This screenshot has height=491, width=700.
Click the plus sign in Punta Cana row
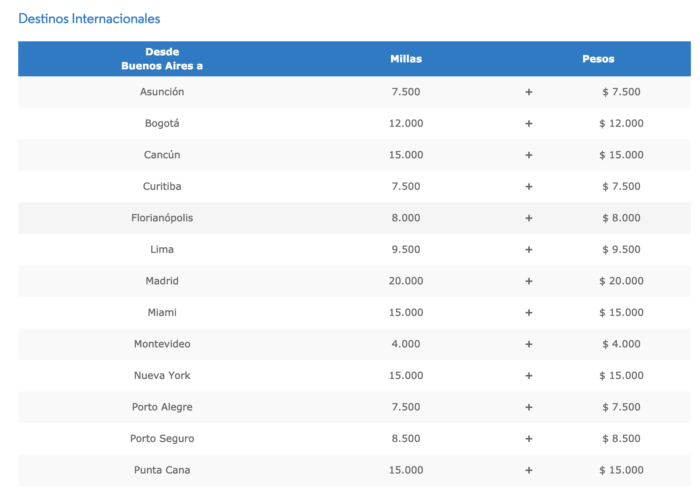pyautogui.click(x=529, y=470)
